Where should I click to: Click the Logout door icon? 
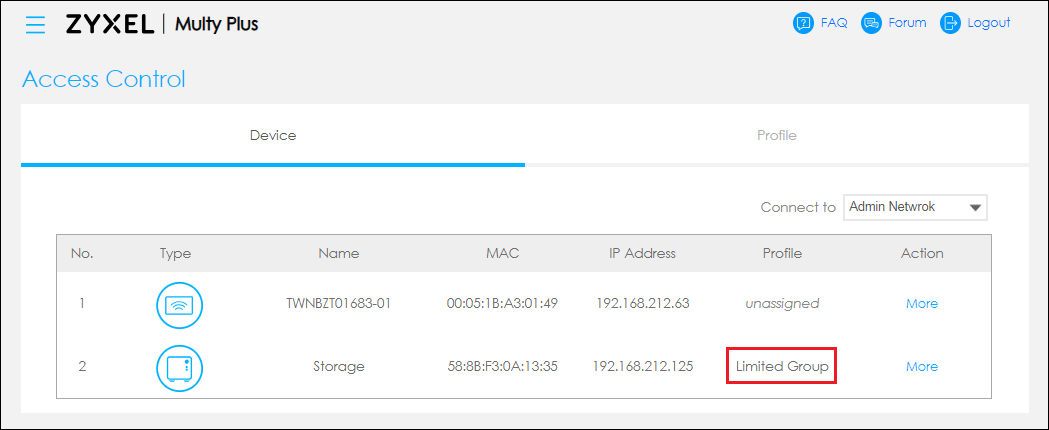950,23
